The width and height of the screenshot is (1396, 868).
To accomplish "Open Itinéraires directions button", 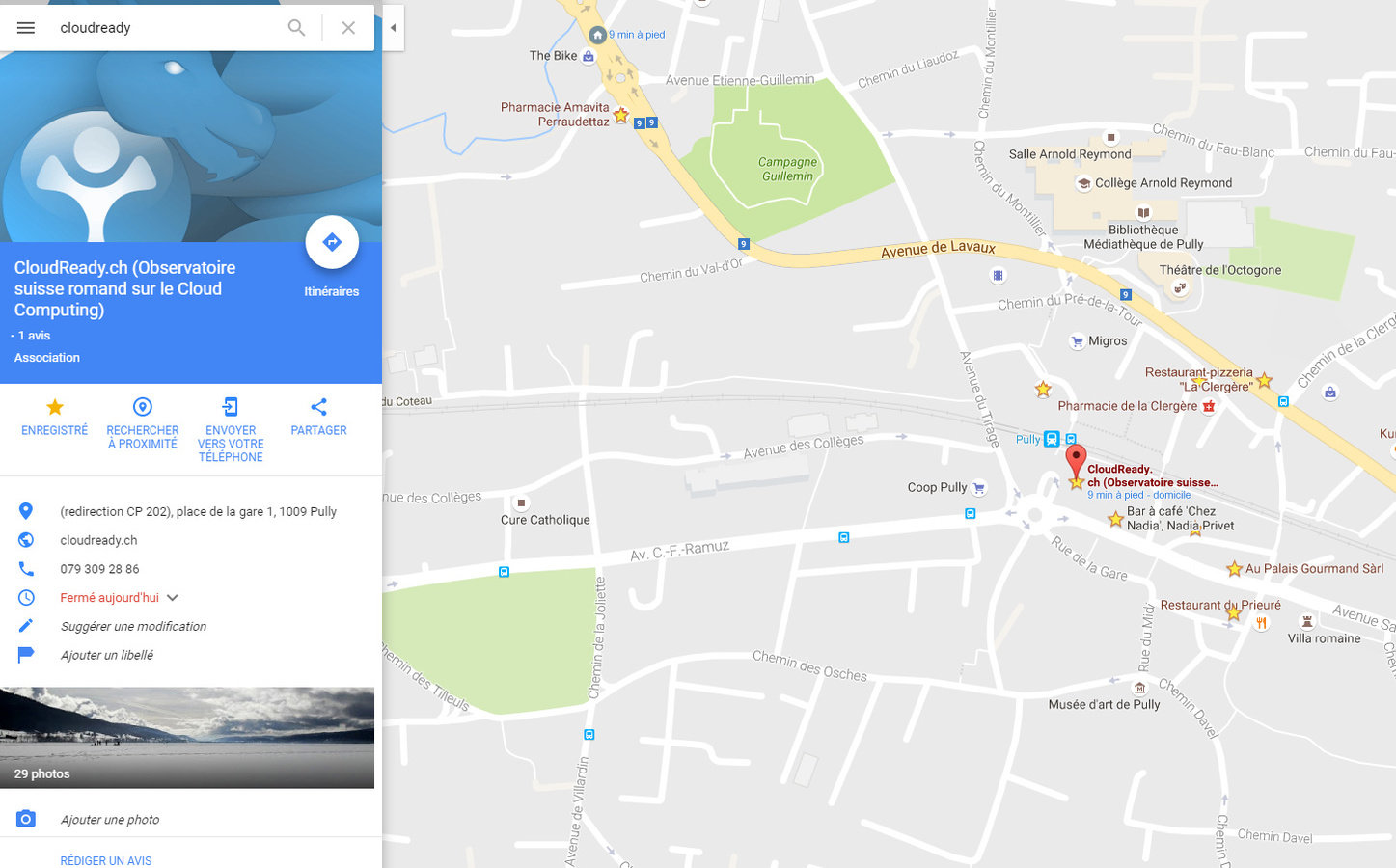I will pyautogui.click(x=332, y=242).
